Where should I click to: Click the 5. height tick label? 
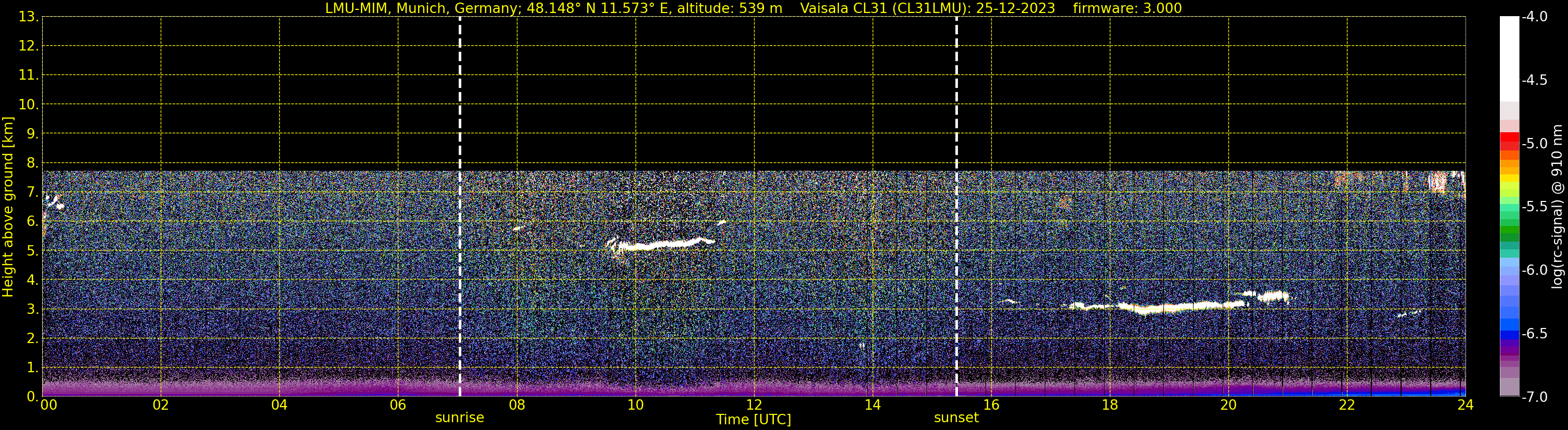click(x=32, y=250)
